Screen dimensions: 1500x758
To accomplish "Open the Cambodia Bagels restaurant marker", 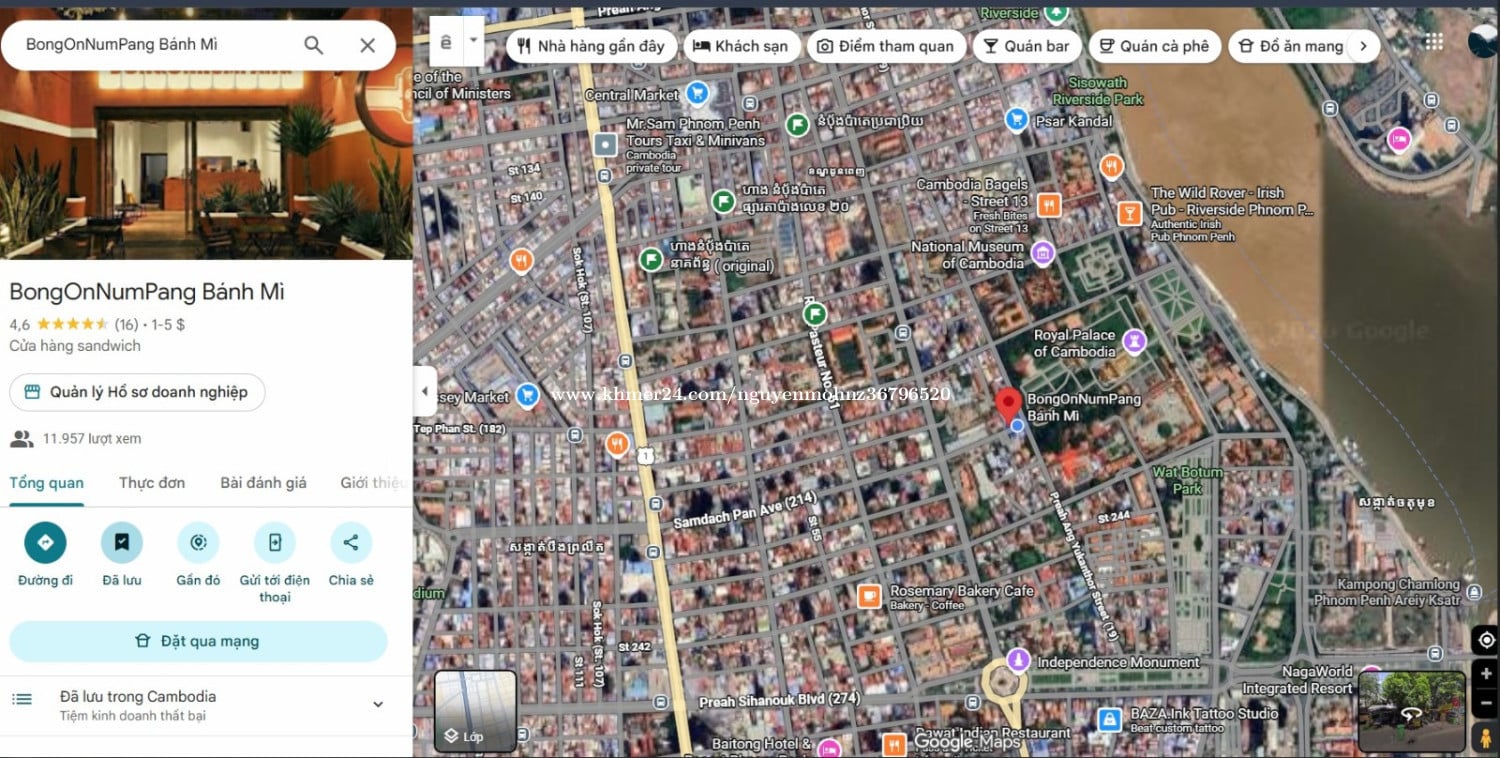I will pos(1048,206).
